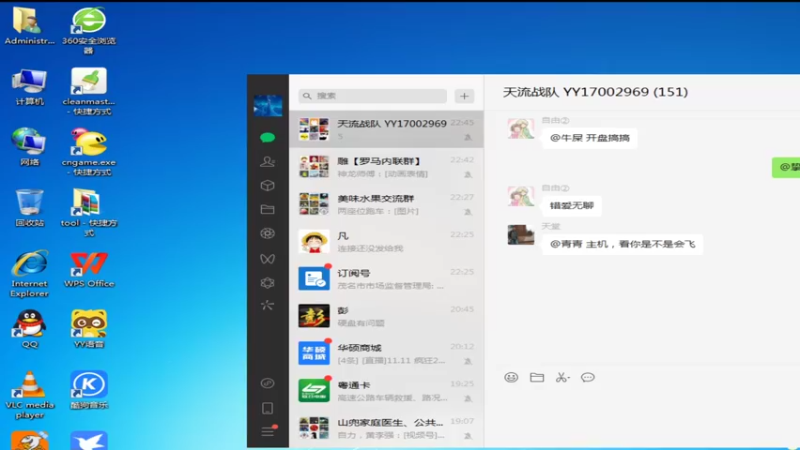Screen dimensions: 800x450
Task: Open 360安全浏览器 desktop shortcut
Action: [89, 30]
